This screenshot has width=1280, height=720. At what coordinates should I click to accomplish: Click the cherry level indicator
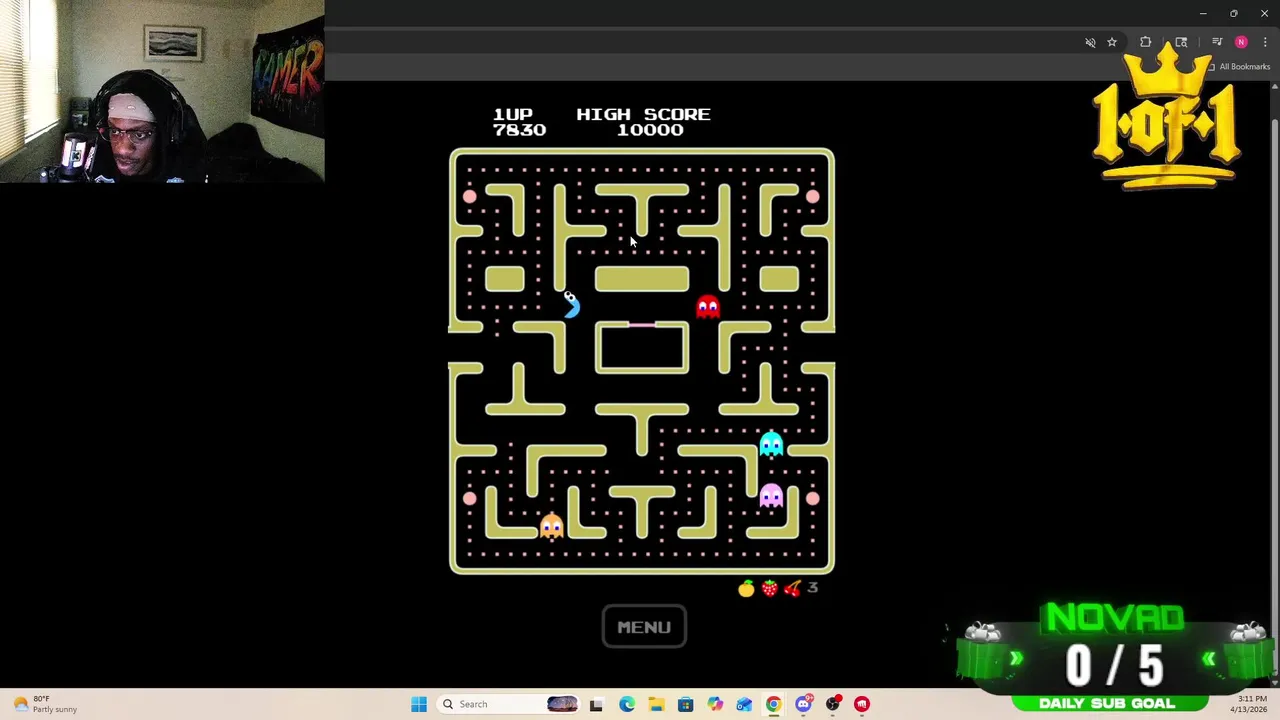[792, 589]
